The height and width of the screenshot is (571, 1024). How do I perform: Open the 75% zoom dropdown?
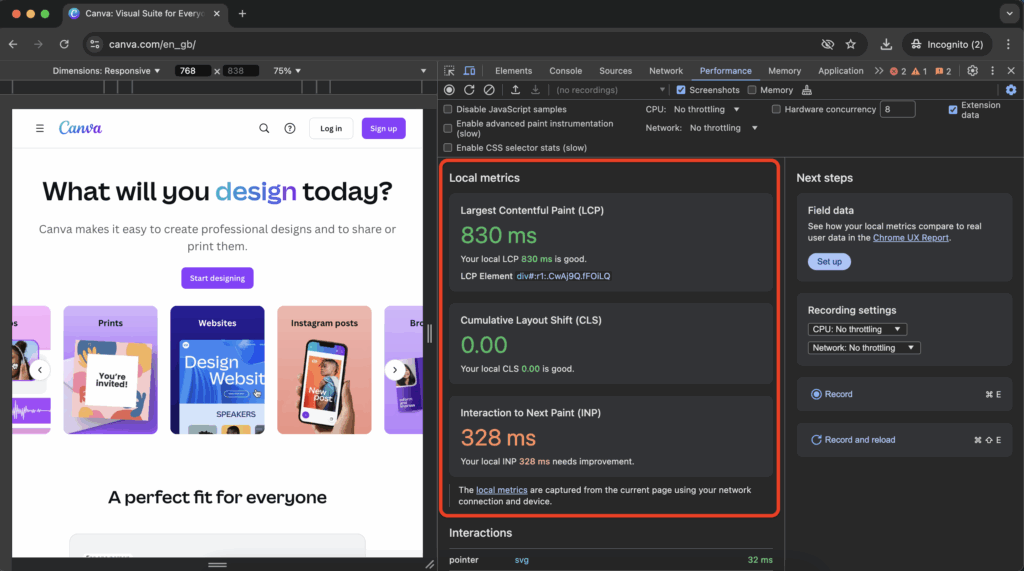click(287, 71)
